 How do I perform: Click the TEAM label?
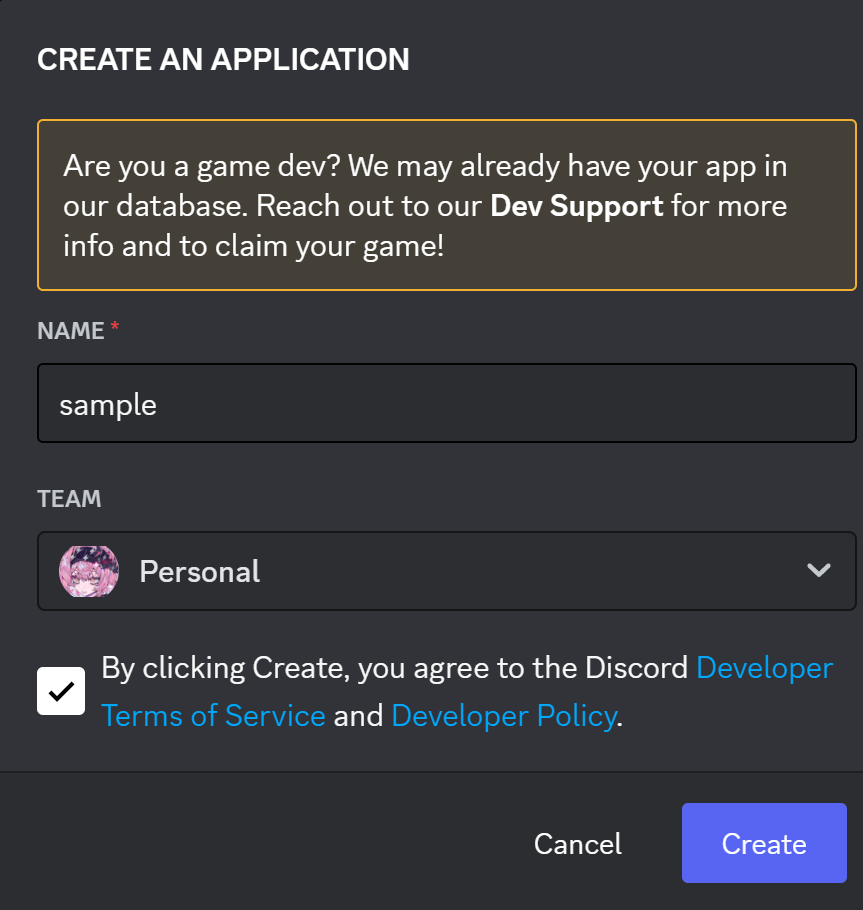click(x=68, y=498)
